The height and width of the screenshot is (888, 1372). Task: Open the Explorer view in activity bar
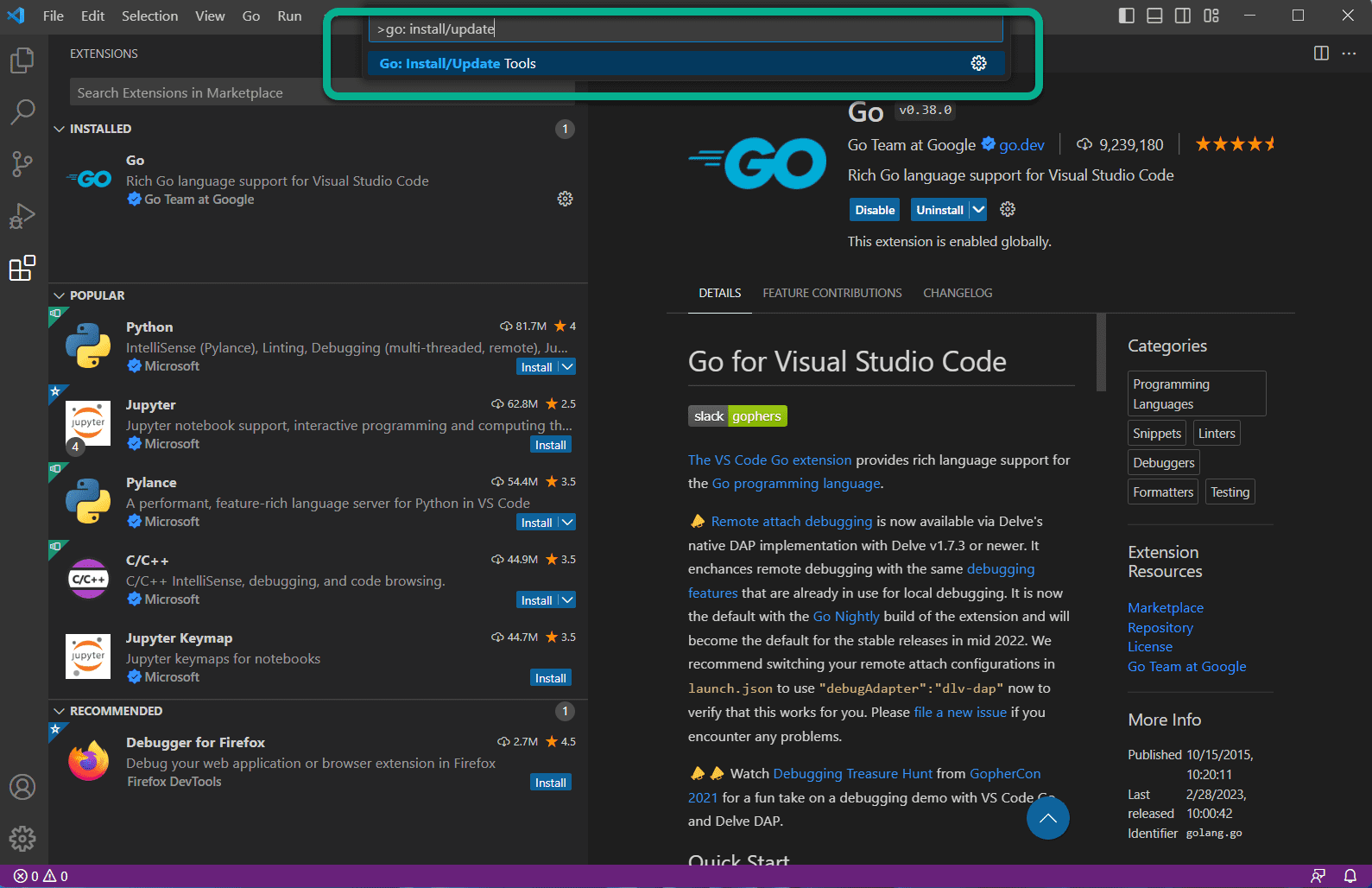pos(22,60)
